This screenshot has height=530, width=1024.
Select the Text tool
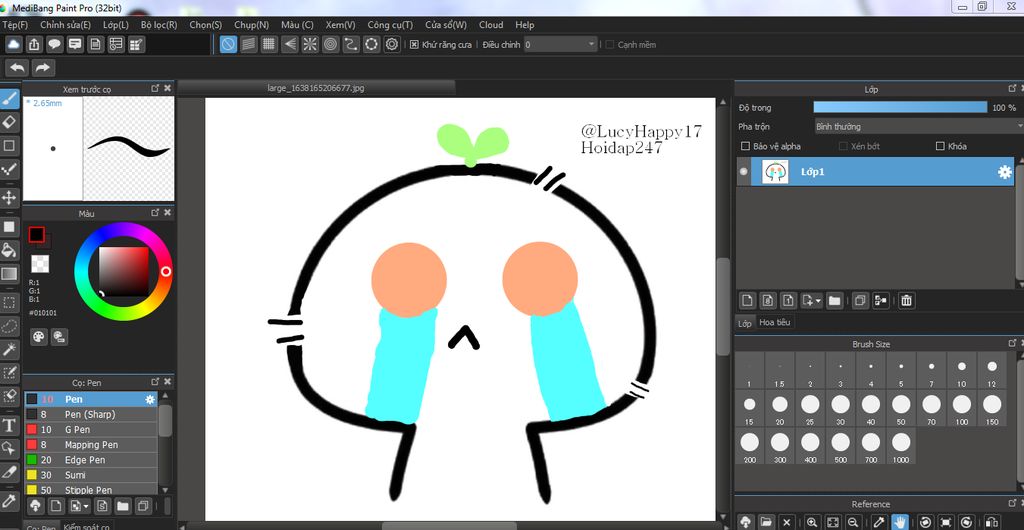9,426
